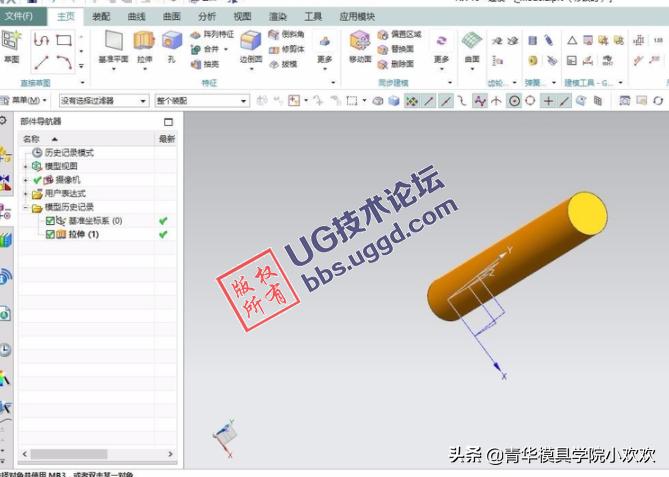Select the Arc sketch tool

pyautogui.click(x=64, y=62)
